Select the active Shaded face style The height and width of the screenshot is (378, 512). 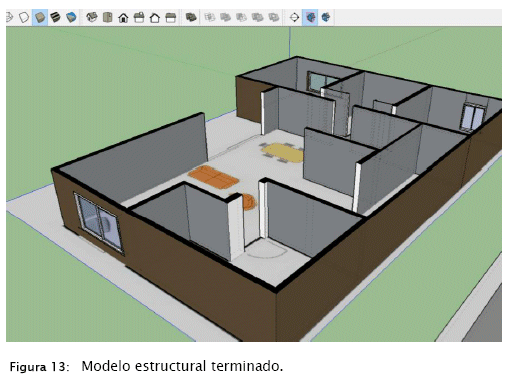pyautogui.click(x=40, y=17)
